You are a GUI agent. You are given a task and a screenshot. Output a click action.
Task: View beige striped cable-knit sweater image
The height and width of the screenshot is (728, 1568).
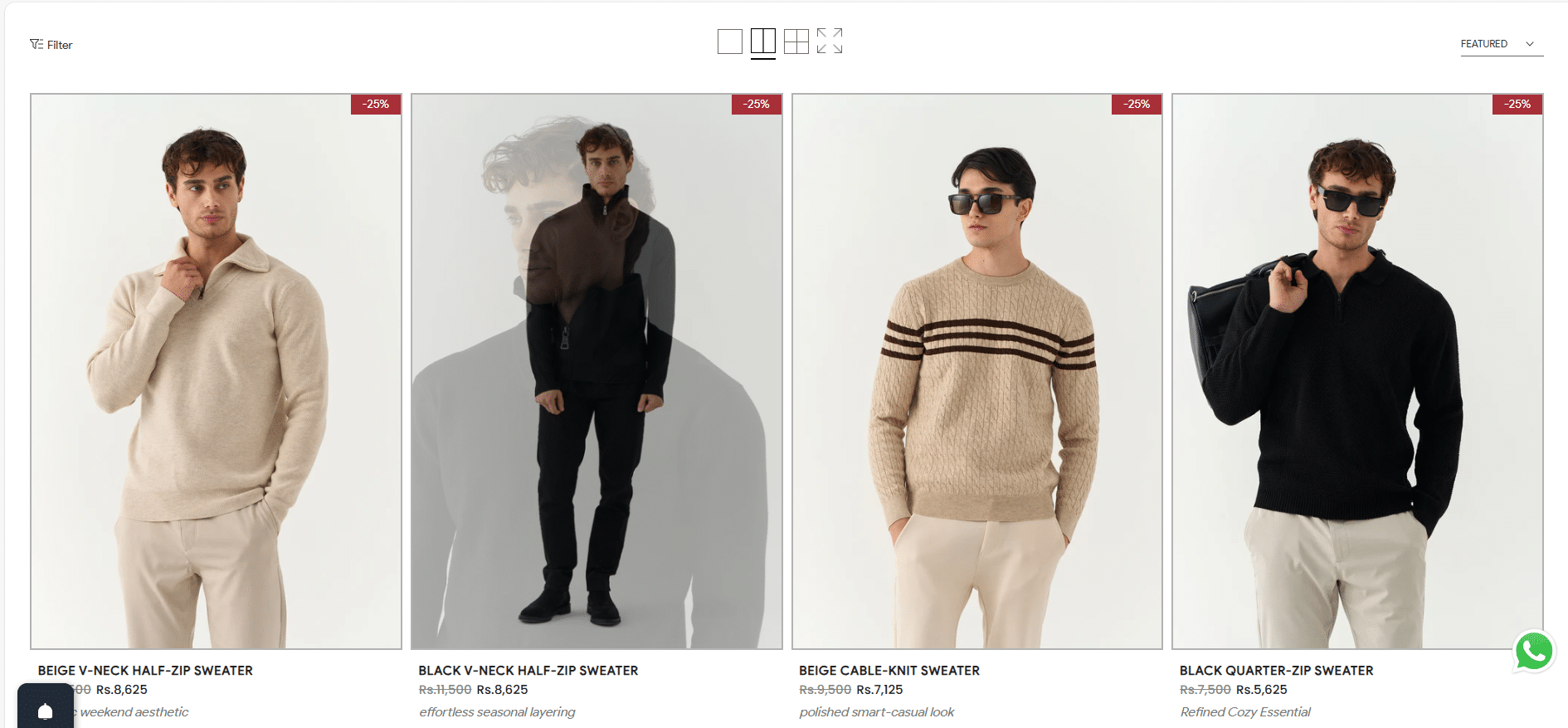click(977, 371)
